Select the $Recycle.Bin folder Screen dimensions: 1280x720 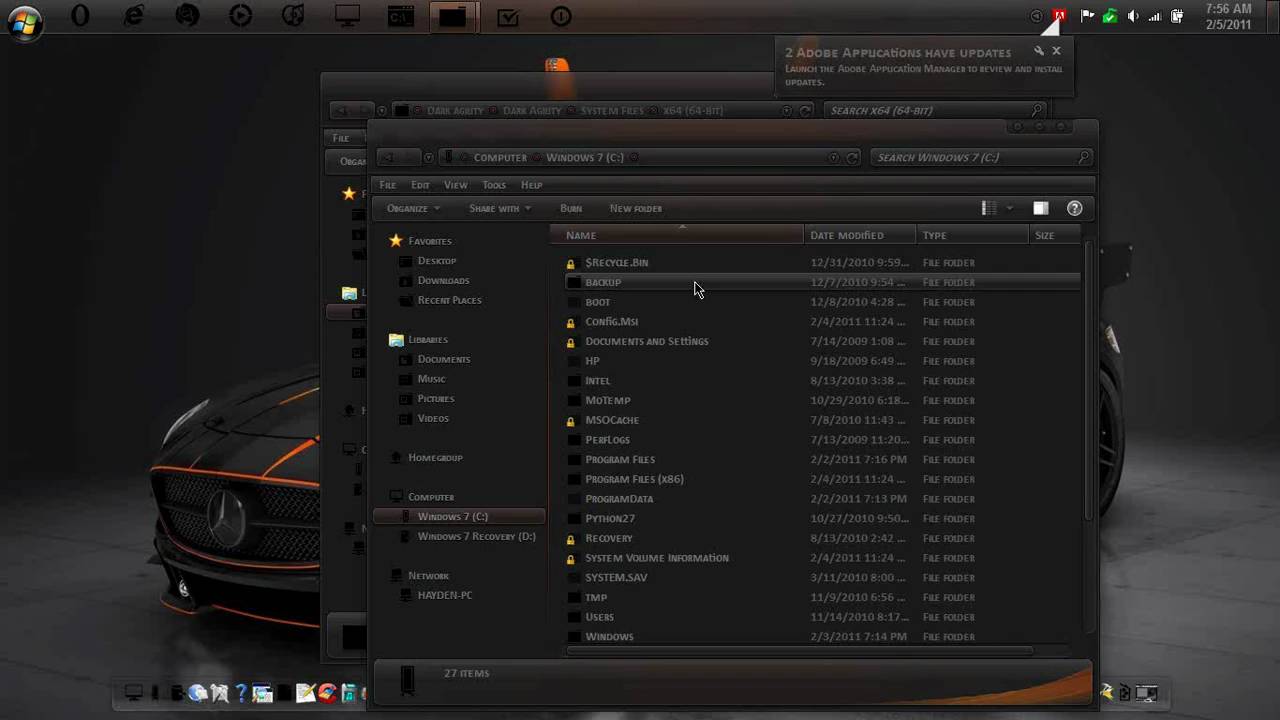click(x=616, y=262)
